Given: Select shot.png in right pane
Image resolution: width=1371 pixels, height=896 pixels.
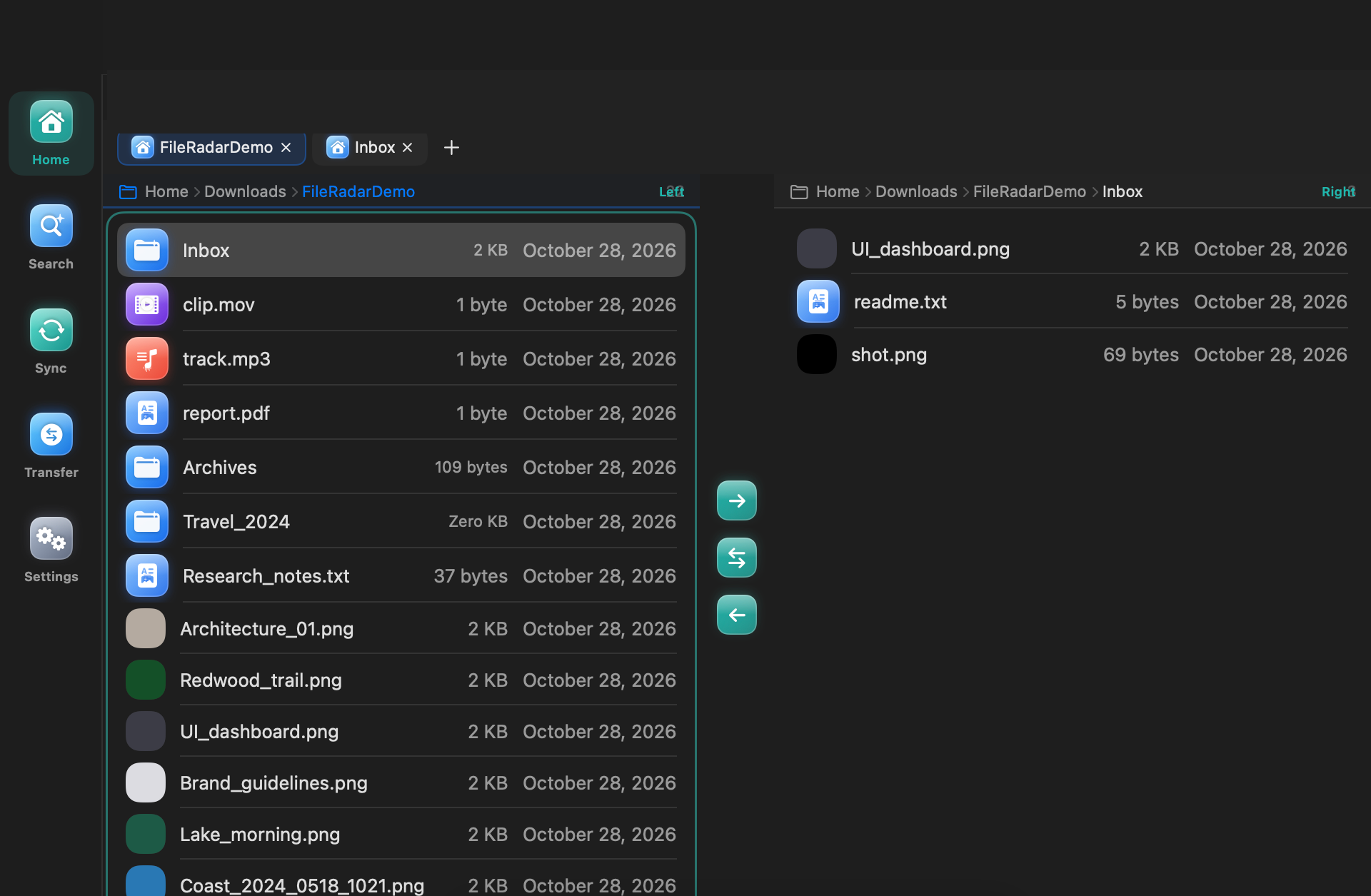Looking at the screenshot, I should [x=1073, y=354].
